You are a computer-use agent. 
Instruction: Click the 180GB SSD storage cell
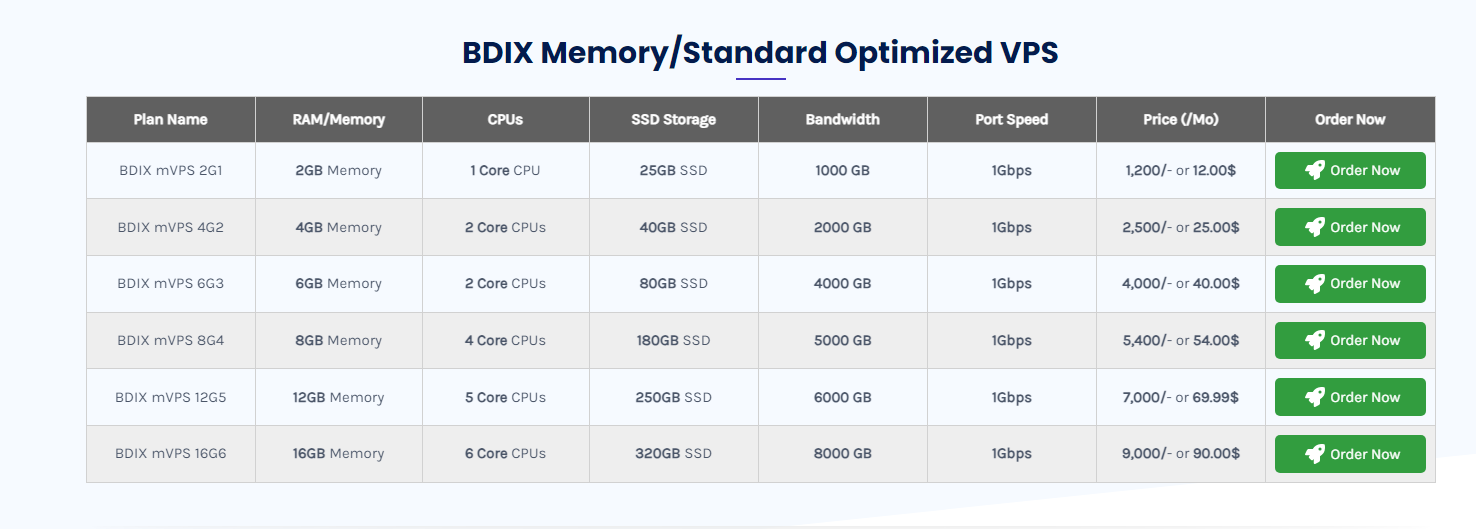[x=673, y=341]
